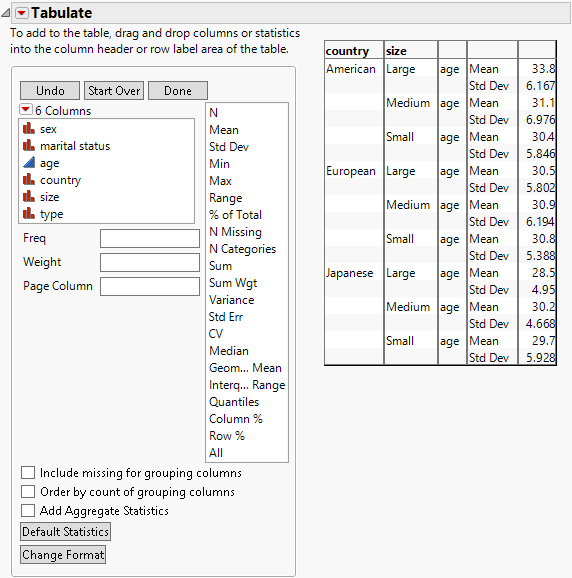This screenshot has height=578, width=572.
Task: Click the European row label
Action: 351,171
